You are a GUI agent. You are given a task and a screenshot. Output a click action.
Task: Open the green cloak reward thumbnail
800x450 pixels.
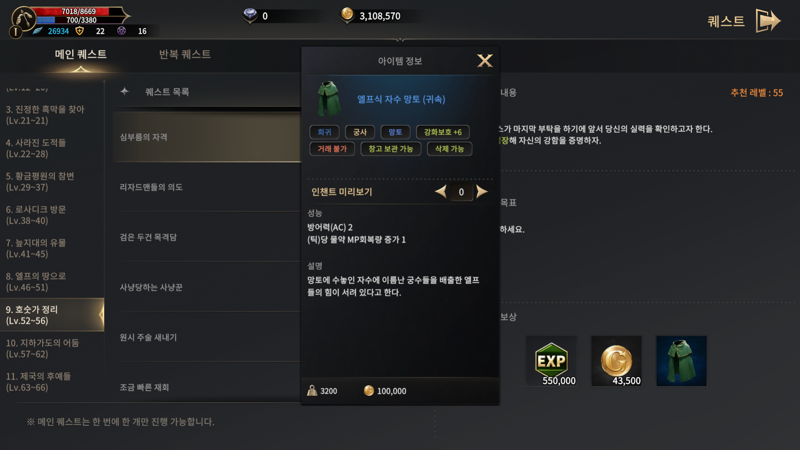coord(681,361)
